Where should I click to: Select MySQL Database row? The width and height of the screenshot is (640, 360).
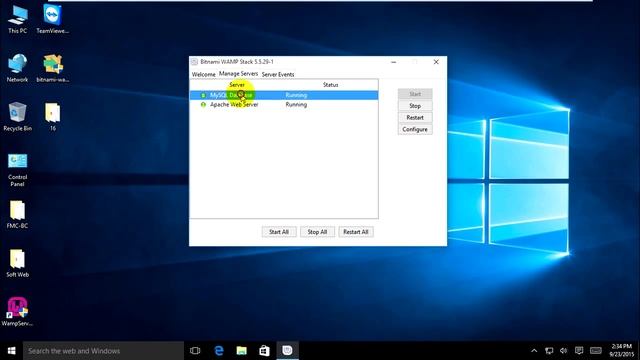click(284, 95)
